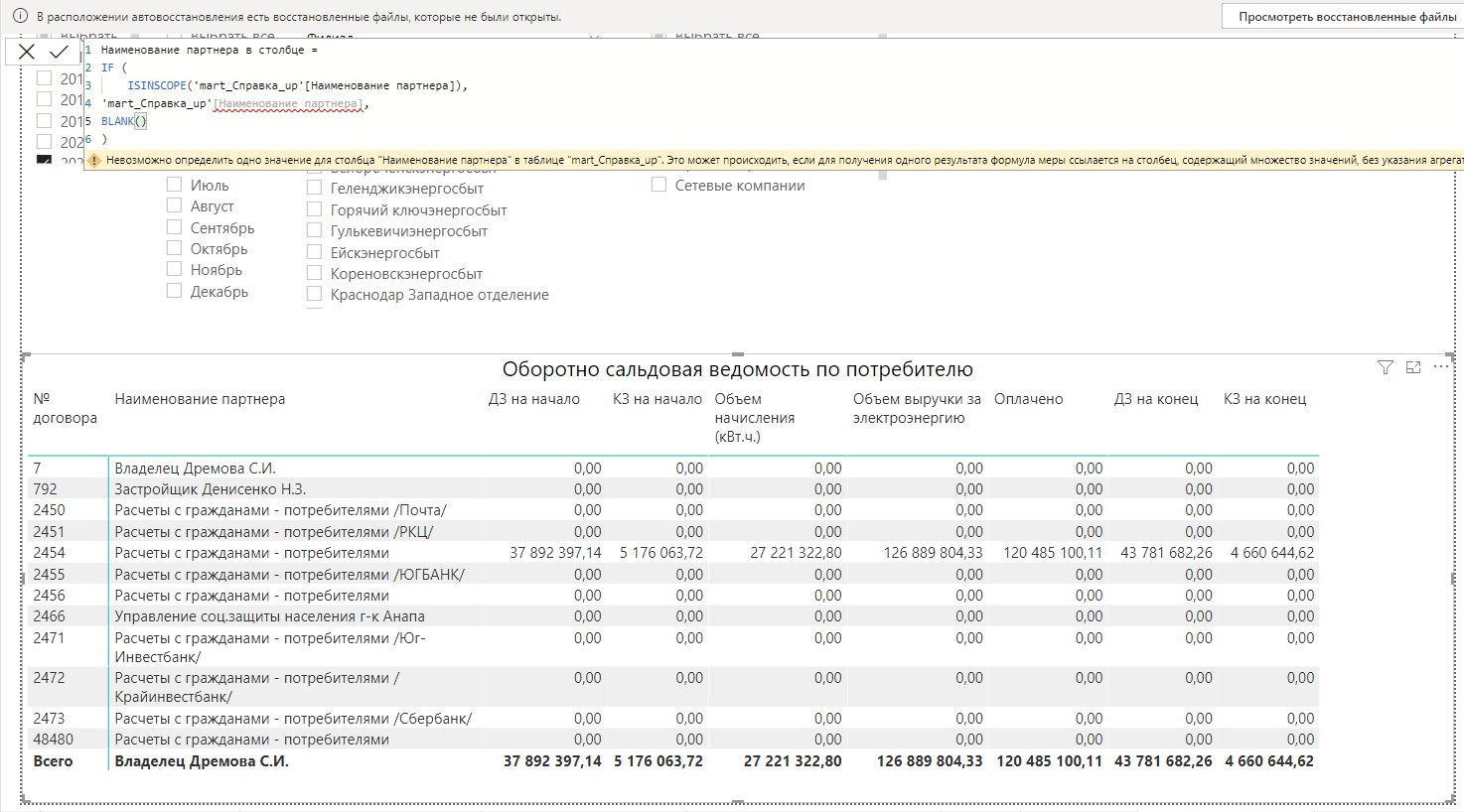Sort by КЗ на начало column header
Screen dimensions: 1464x812
click(x=658, y=399)
